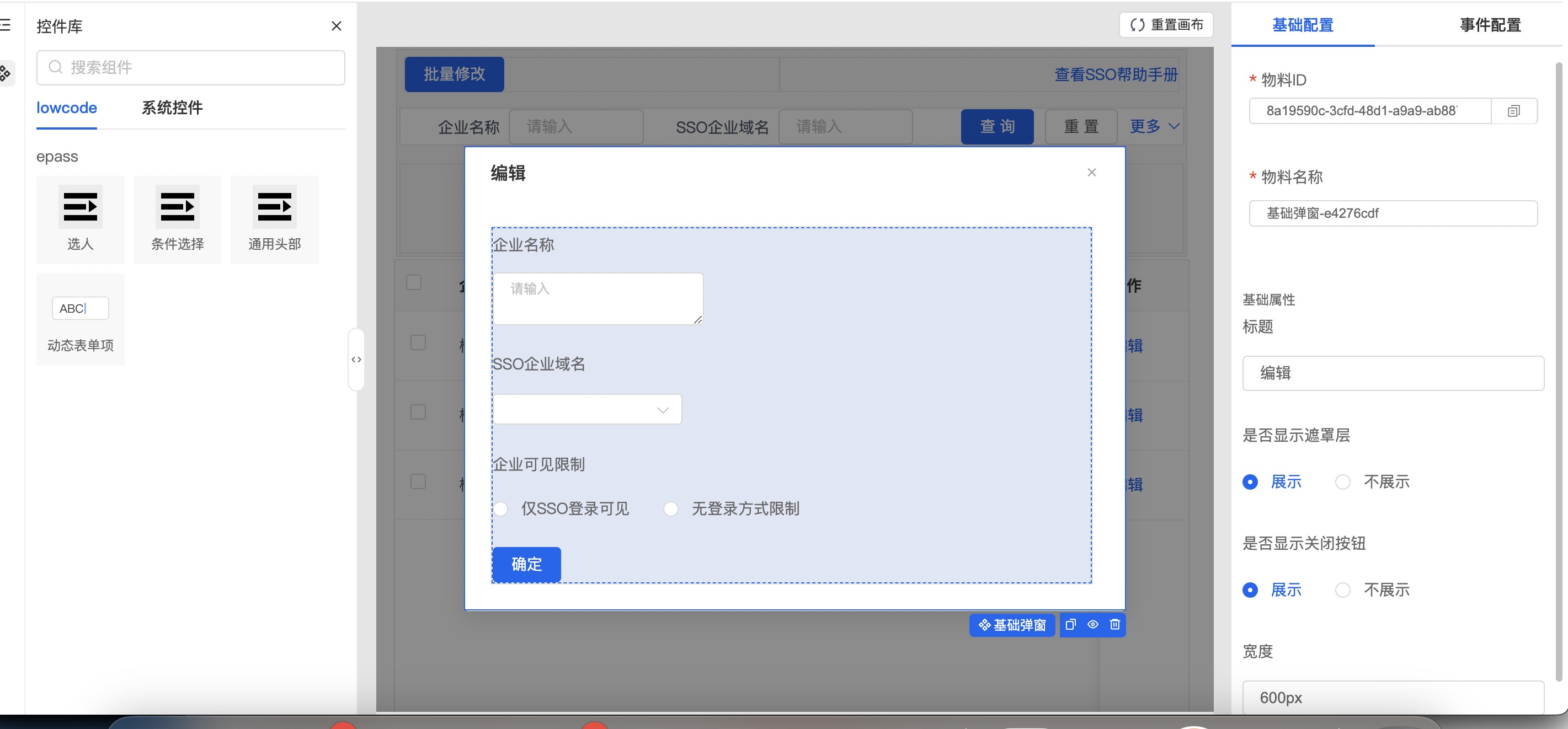Collapse the left panel with the arrow handle

356,360
